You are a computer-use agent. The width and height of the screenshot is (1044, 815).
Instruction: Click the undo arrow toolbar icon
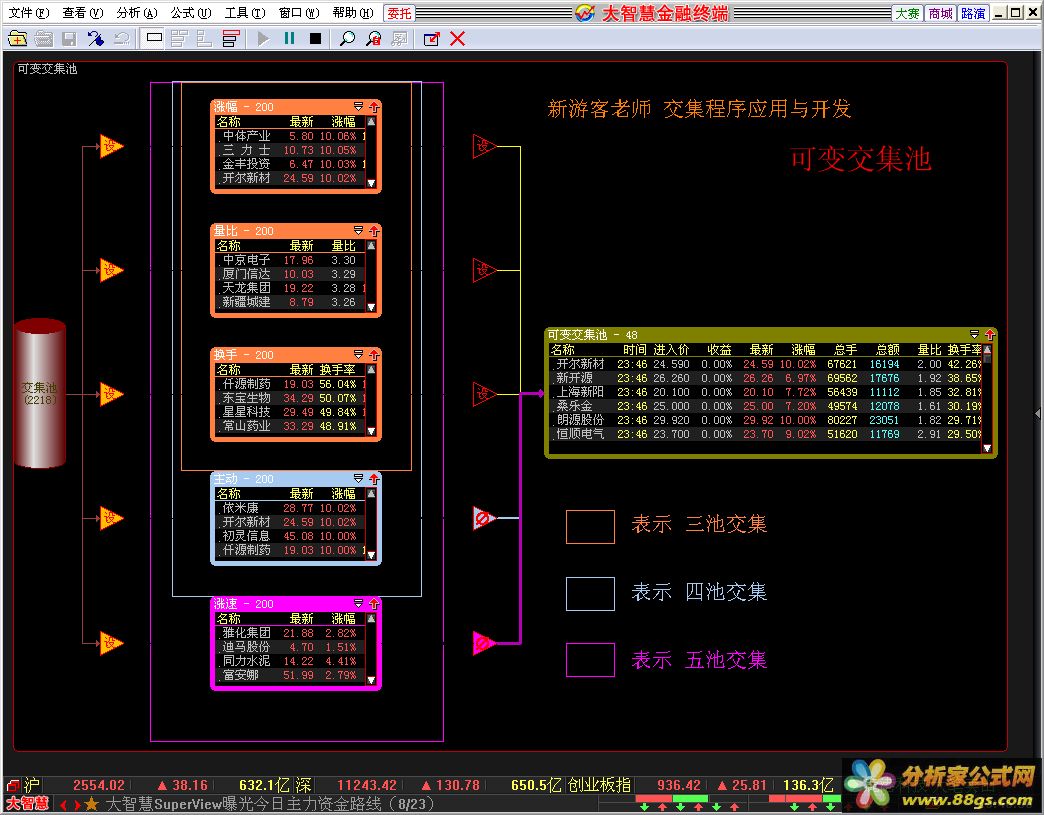click(121, 39)
